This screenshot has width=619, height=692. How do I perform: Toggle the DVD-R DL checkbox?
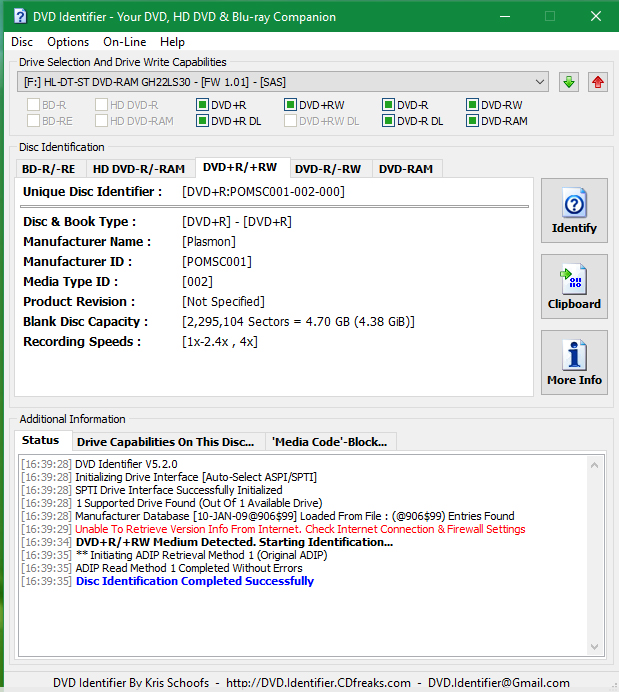click(x=388, y=121)
